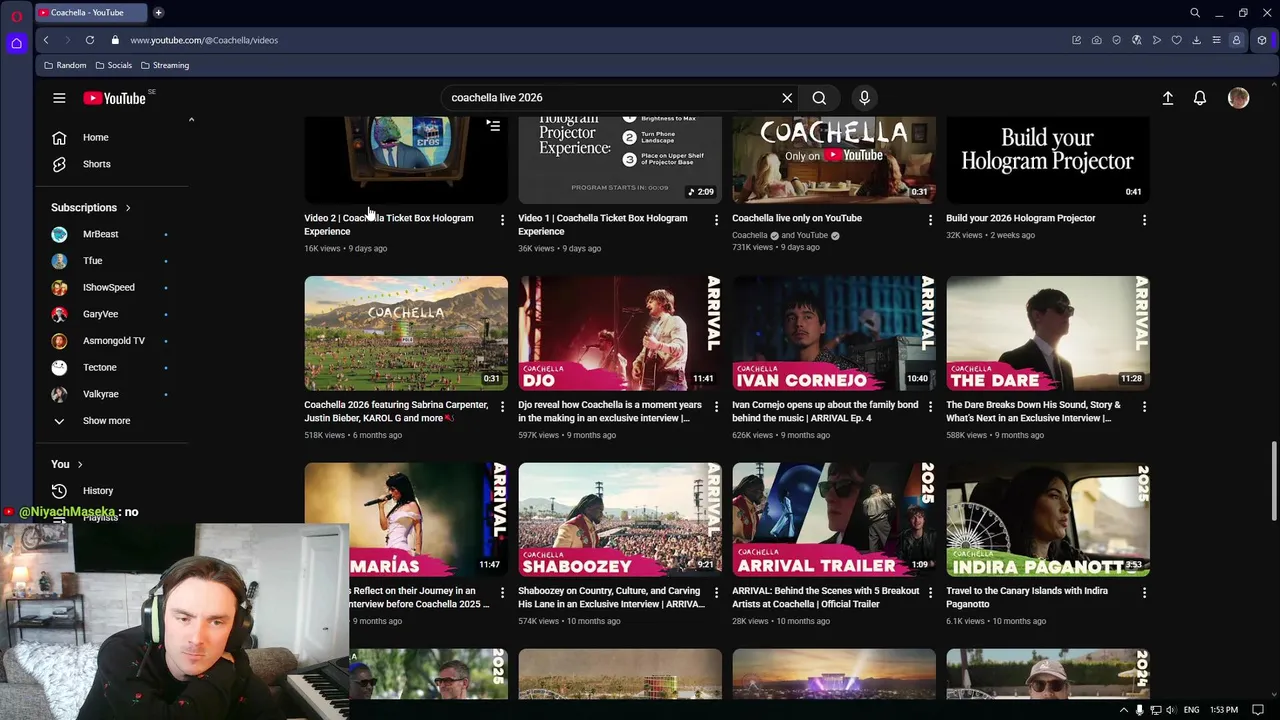Open more options for Build your 2026 Hologram Projector
The image size is (1280, 720).
[x=1144, y=220]
